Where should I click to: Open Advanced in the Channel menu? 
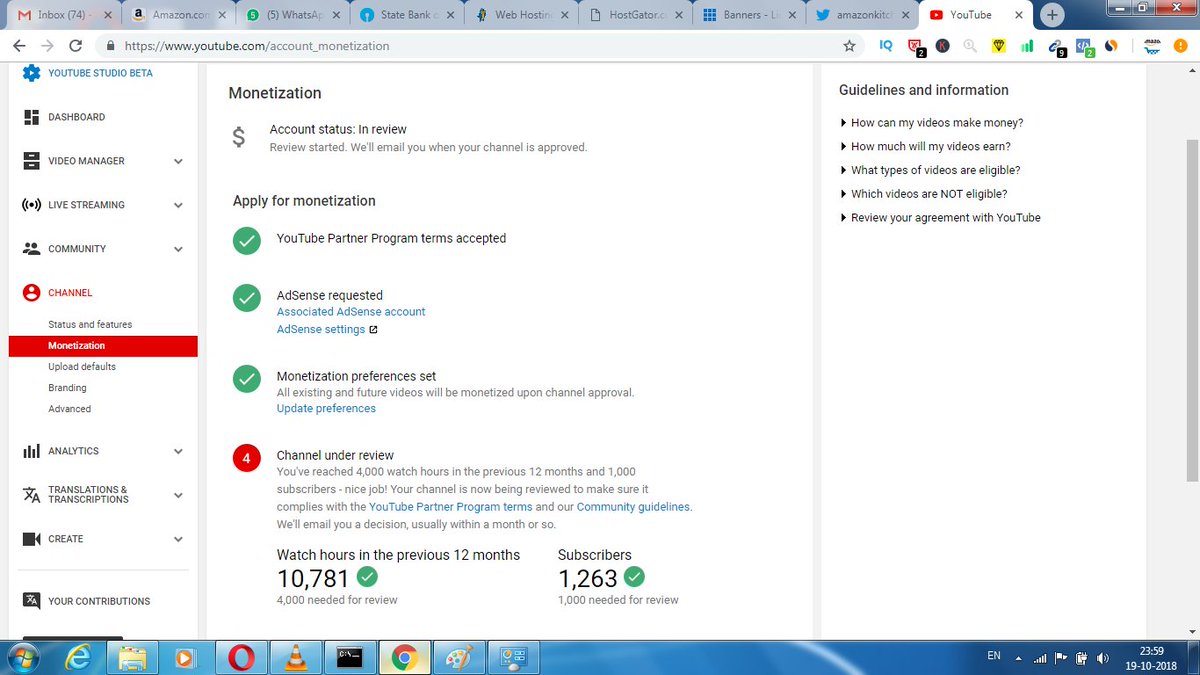[x=69, y=409]
